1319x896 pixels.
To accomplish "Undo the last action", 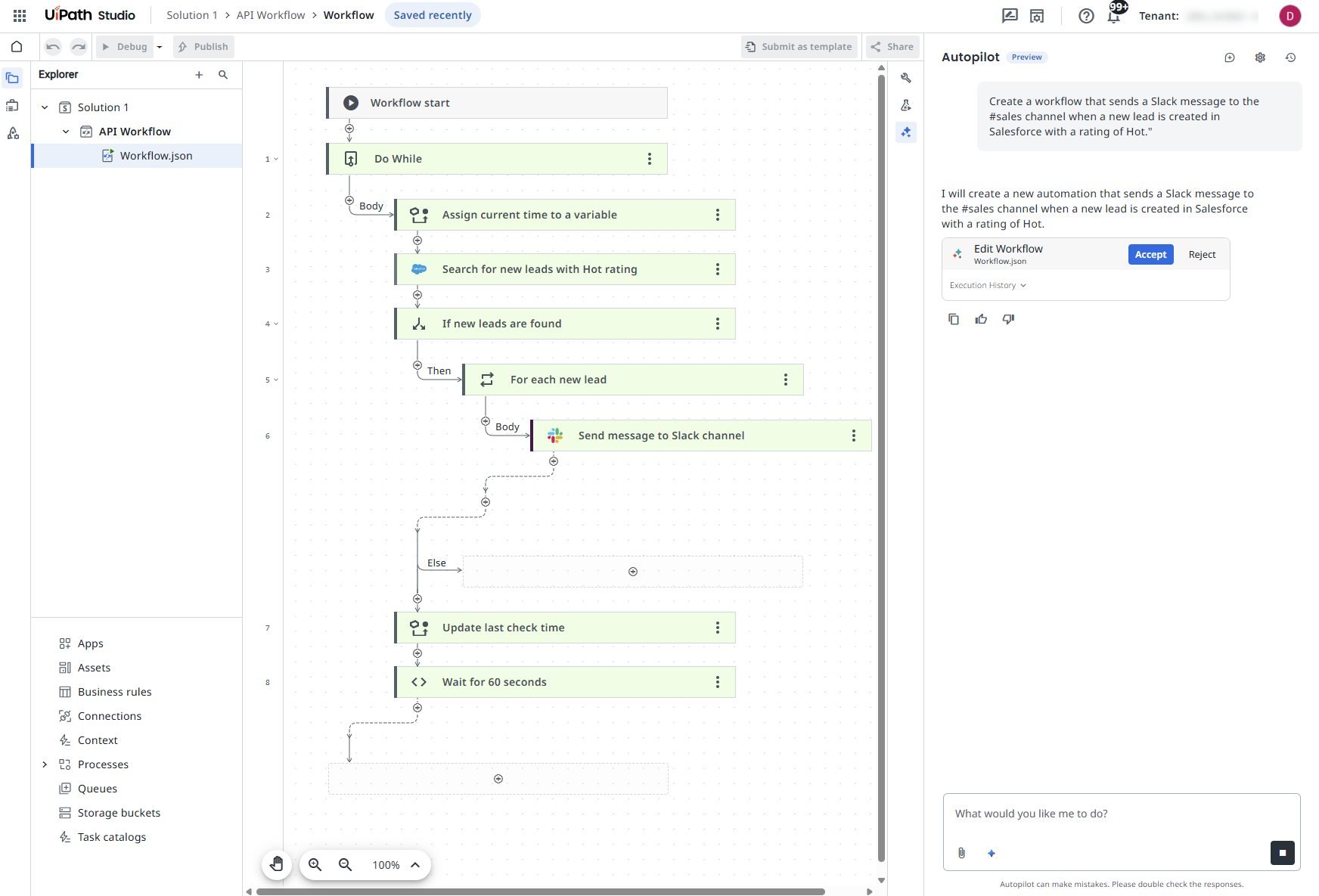I will pos(52,46).
